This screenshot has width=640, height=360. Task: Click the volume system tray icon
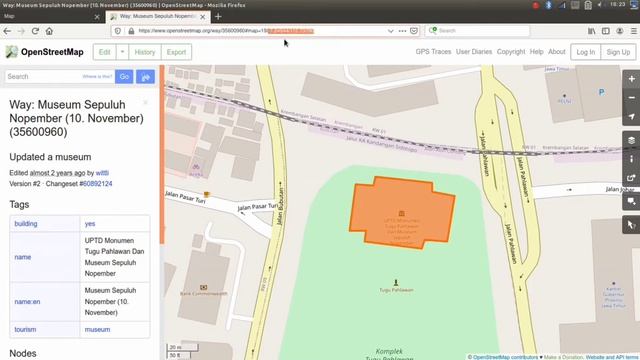pyautogui.click(x=600, y=5)
